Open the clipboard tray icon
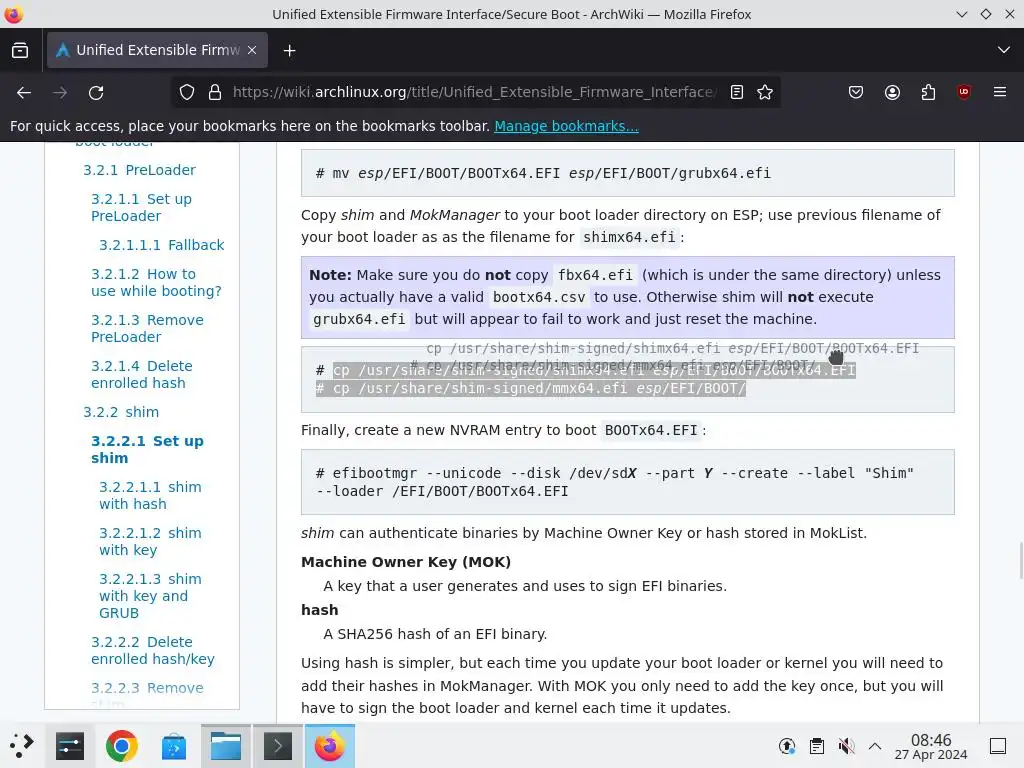Image resolution: width=1024 pixels, height=768 pixels. 816,746
